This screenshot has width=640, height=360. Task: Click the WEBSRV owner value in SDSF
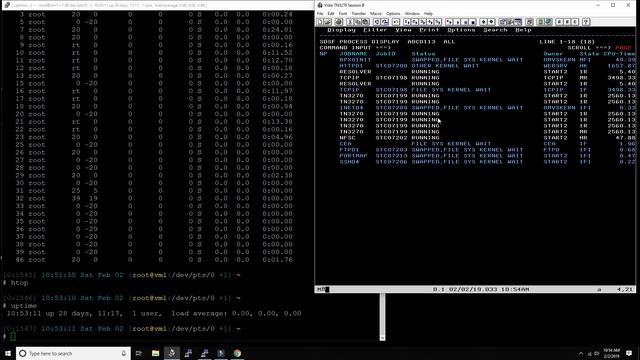(556, 66)
